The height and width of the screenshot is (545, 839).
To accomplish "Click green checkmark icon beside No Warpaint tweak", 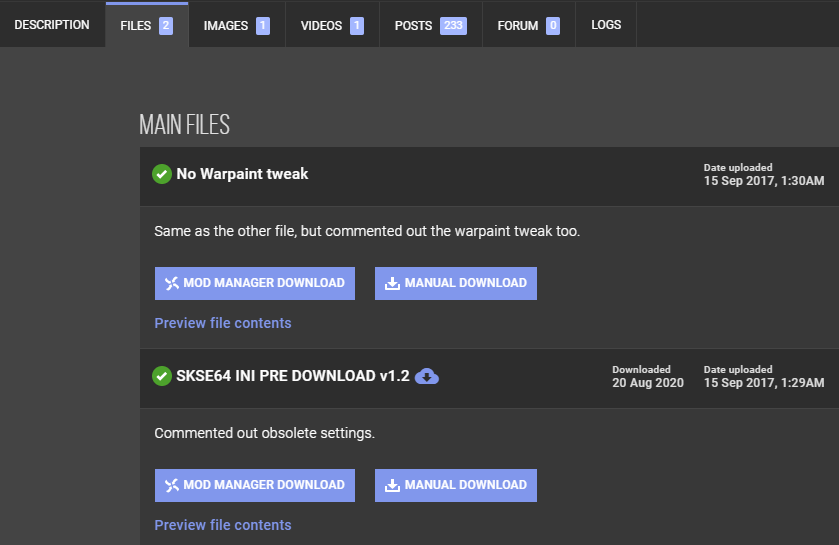I will coord(162,174).
